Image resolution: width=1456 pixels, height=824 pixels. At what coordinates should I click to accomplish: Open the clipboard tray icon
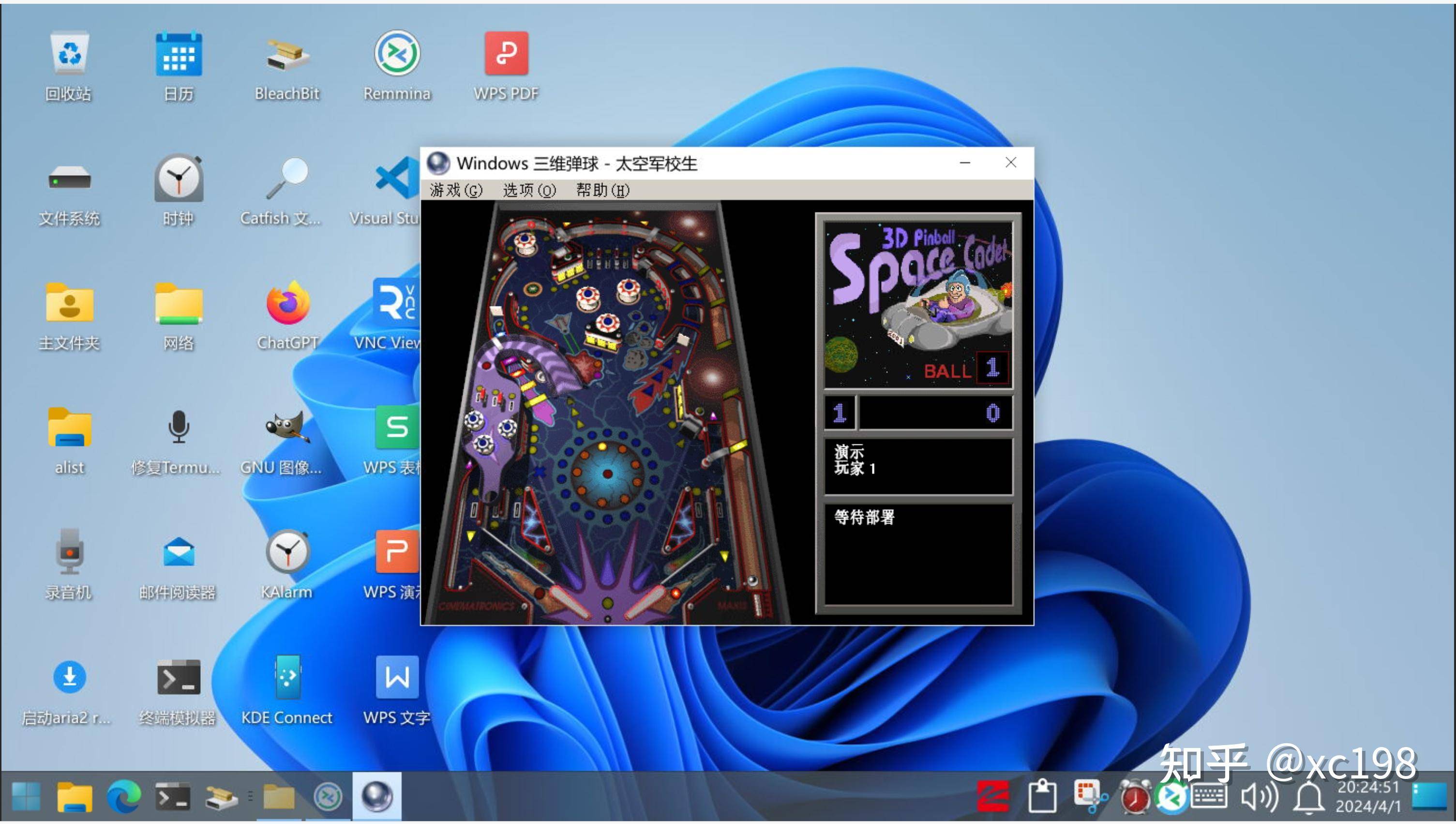[x=1042, y=797]
